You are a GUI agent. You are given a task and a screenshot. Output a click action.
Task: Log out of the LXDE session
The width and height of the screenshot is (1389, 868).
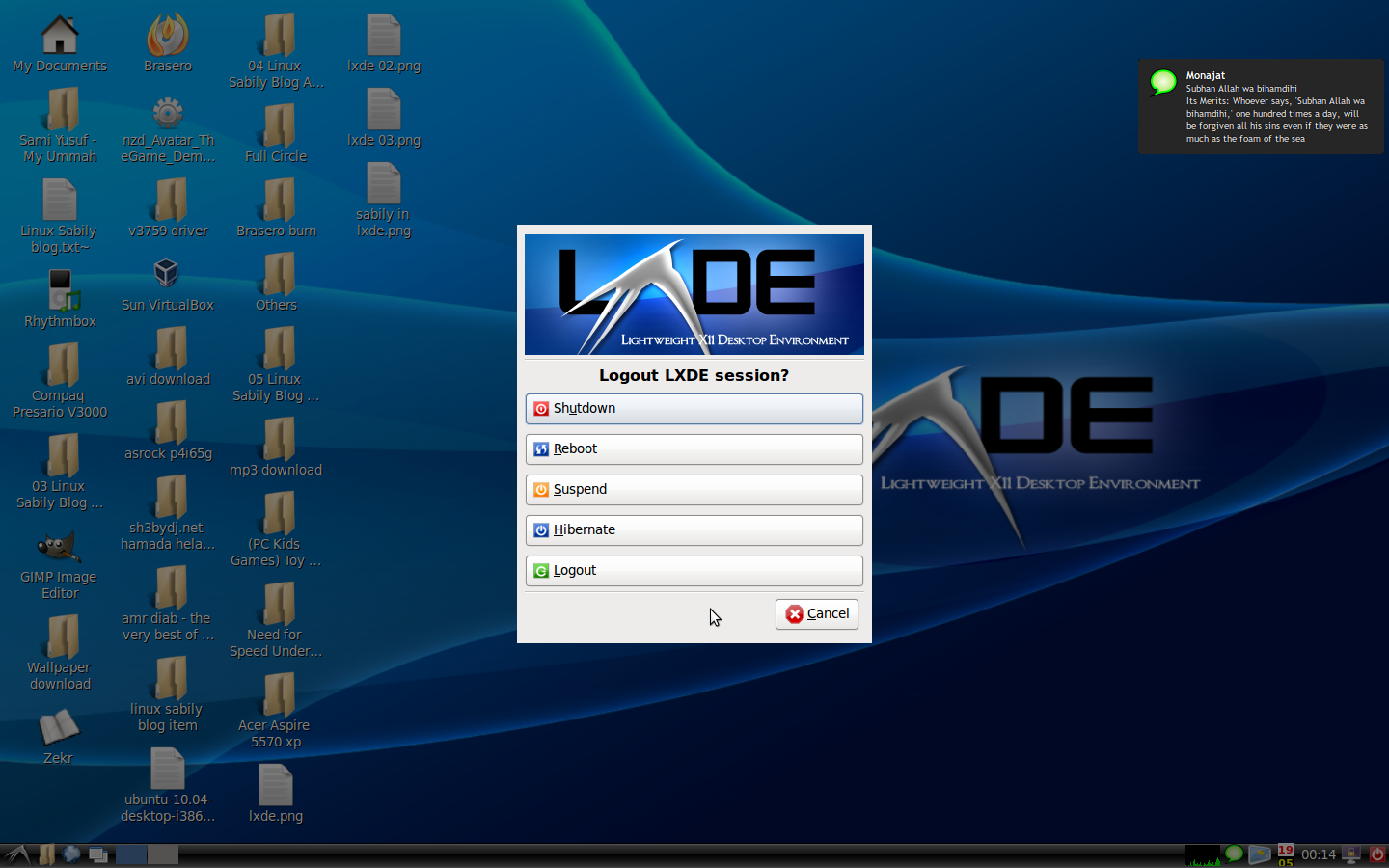[694, 570]
